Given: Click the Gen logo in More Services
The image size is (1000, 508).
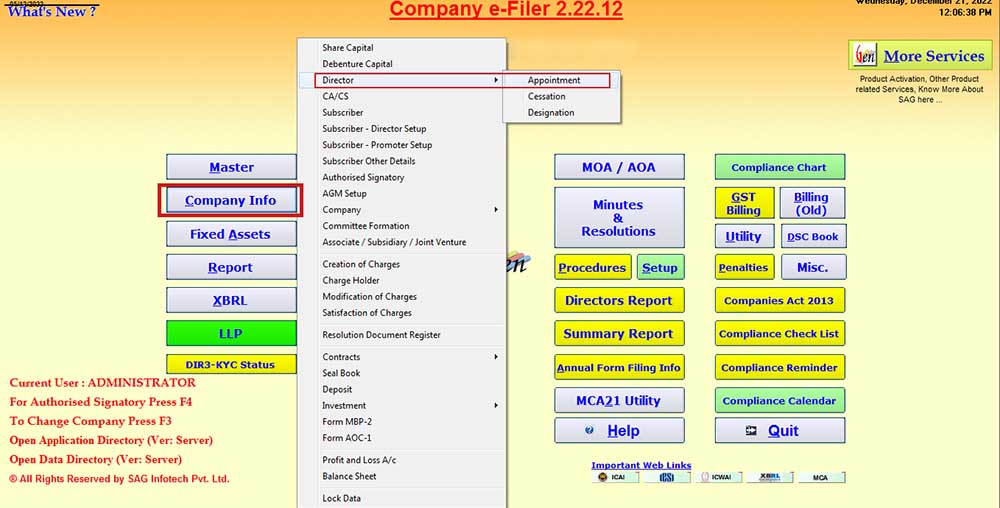Looking at the screenshot, I should (x=864, y=55).
